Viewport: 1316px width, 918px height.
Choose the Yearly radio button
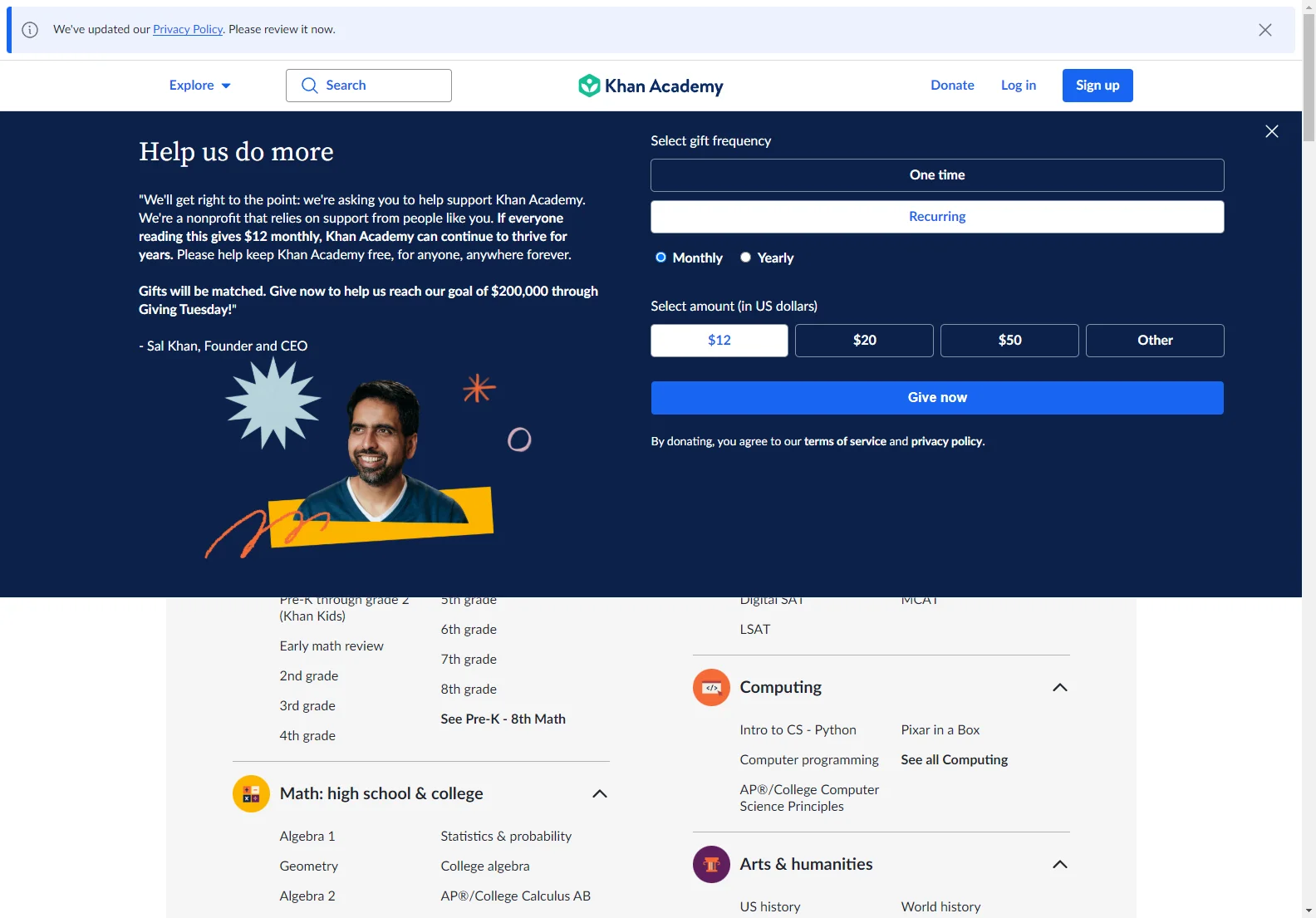click(745, 258)
